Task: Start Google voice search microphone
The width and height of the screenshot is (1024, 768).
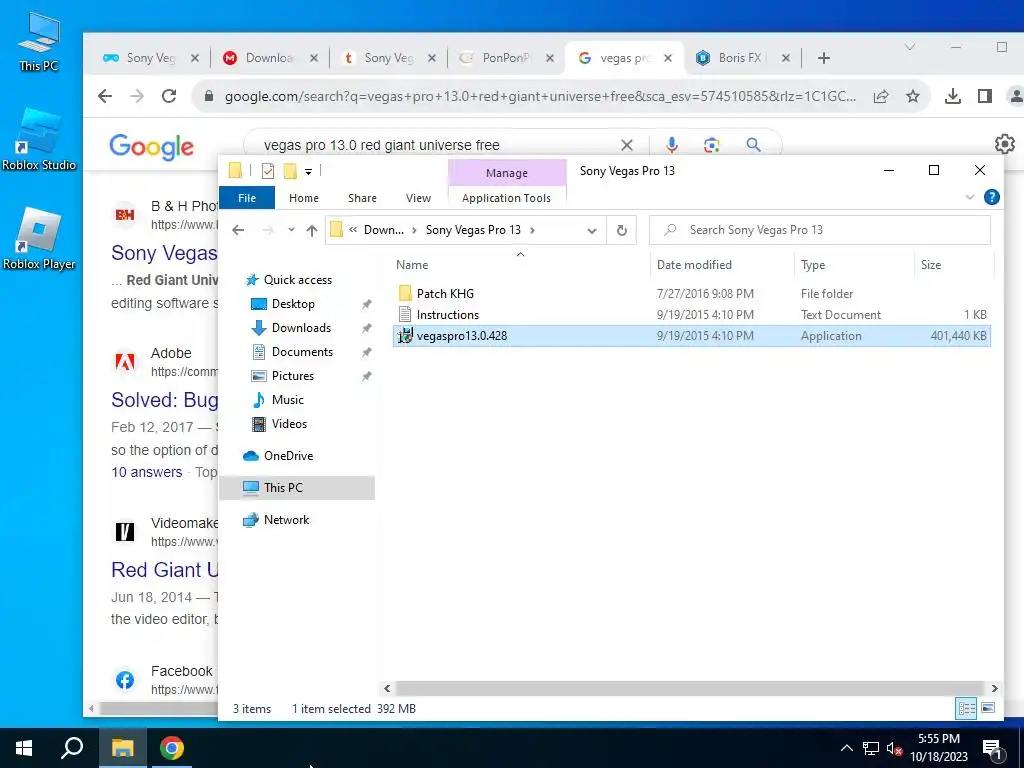Action: 672,145
